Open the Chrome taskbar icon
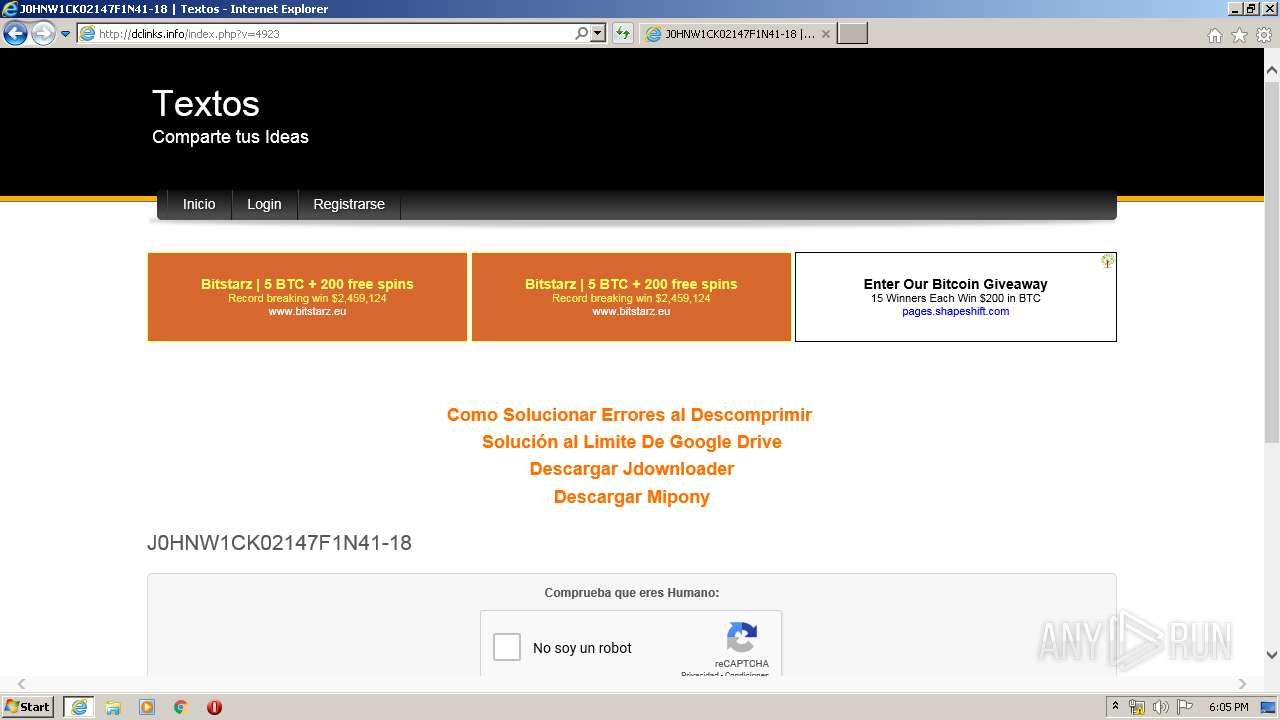Viewport: 1280px width, 720px height. click(181, 707)
